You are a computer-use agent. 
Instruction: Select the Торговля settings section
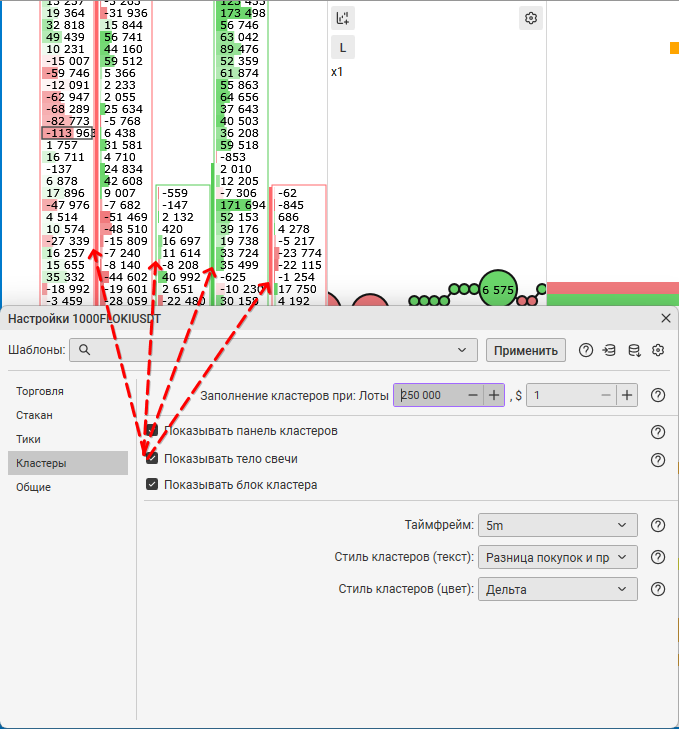[40, 391]
